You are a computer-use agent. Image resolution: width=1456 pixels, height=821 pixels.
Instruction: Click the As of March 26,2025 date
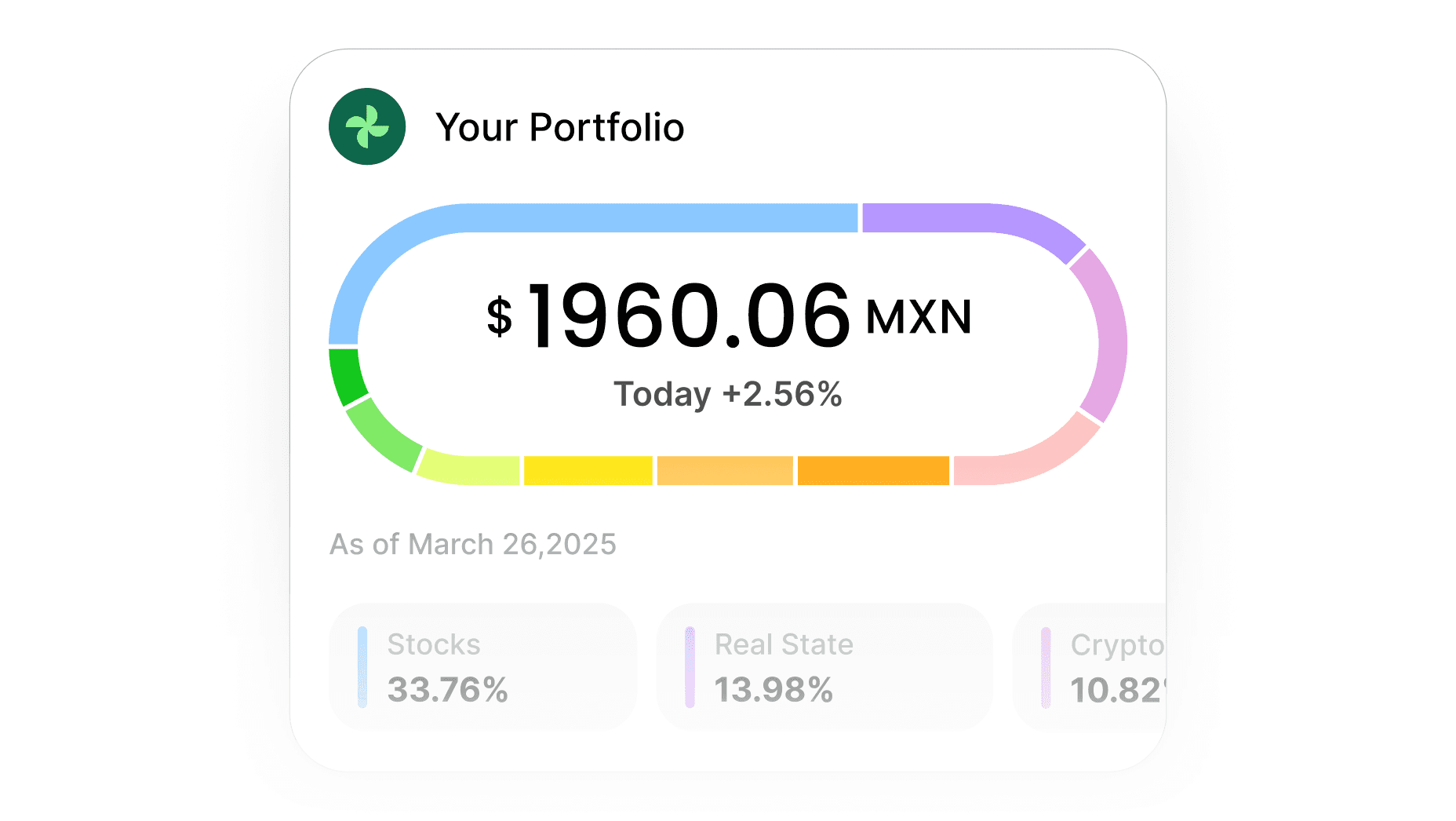(x=473, y=544)
